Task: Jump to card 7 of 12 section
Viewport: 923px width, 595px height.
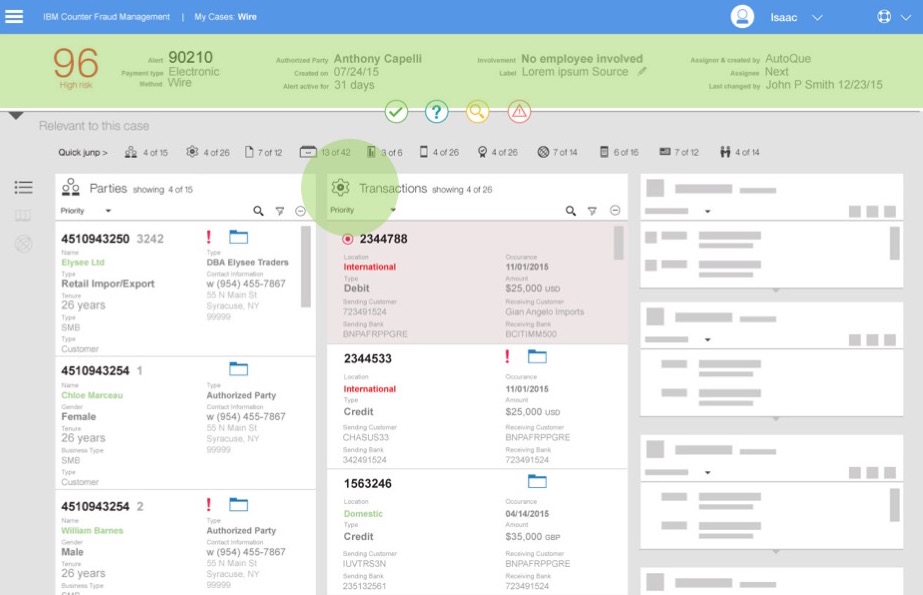Action: click(x=679, y=152)
